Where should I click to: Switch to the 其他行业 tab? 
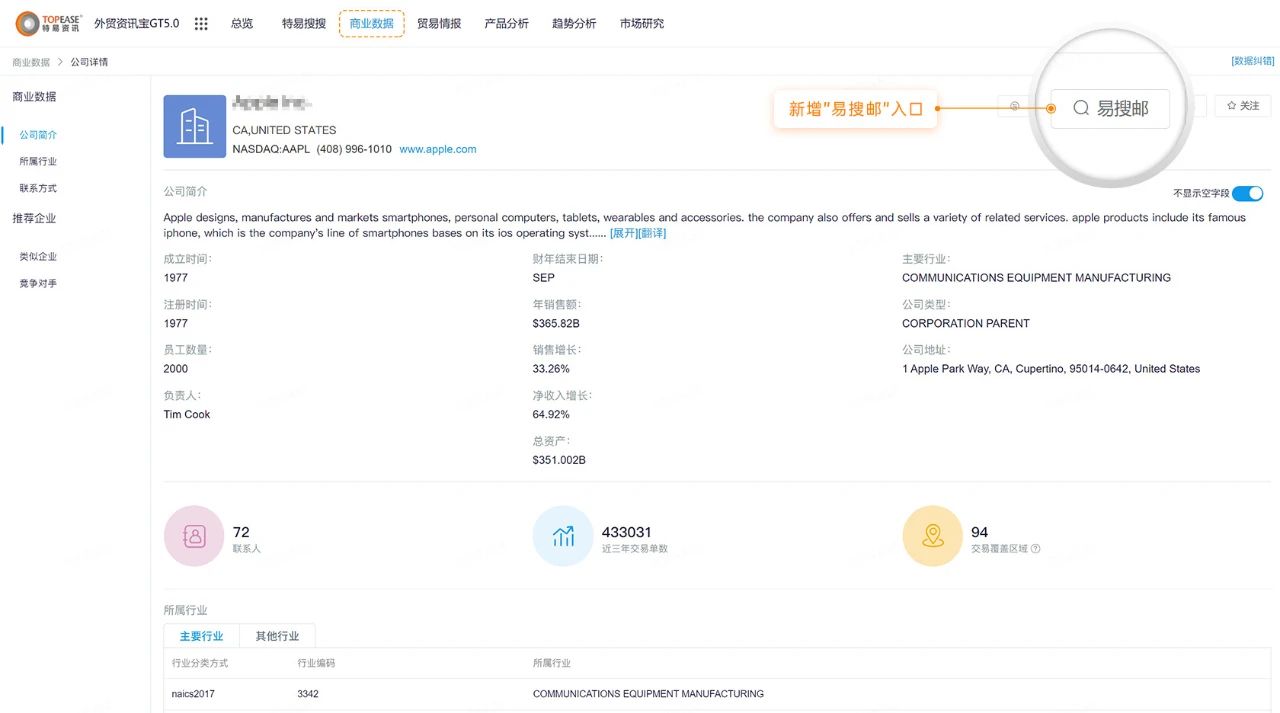(277, 636)
